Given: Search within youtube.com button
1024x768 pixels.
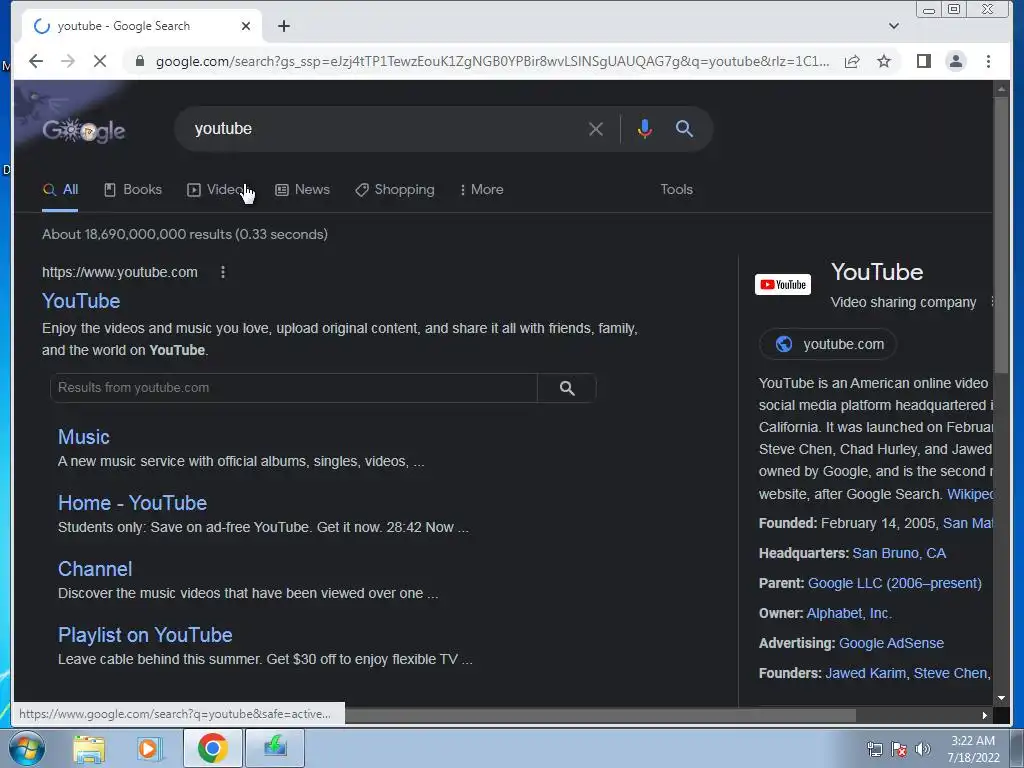Looking at the screenshot, I should [567, 388].
